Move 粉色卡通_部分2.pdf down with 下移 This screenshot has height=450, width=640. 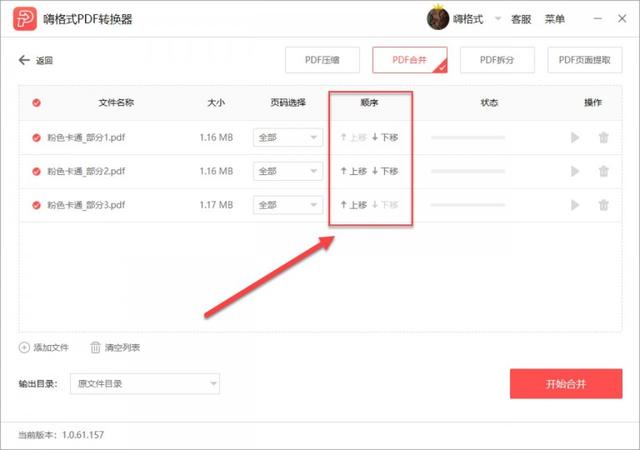(385, 171)
